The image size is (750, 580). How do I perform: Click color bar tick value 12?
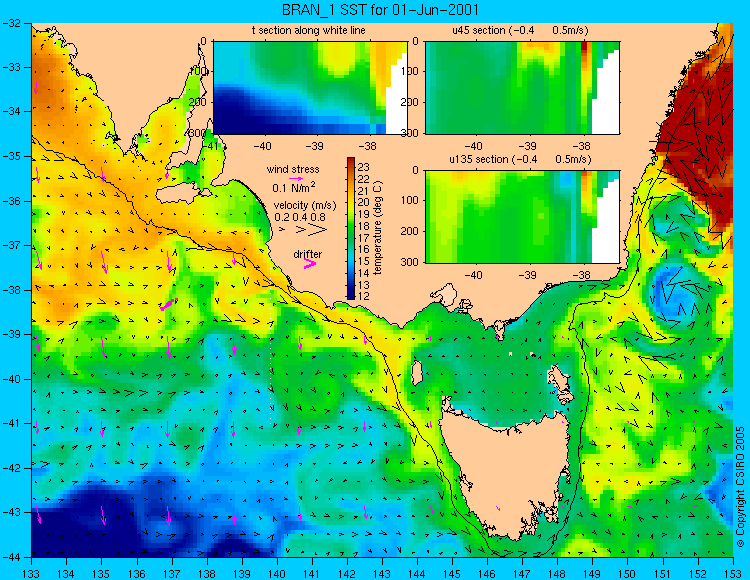(364, 296)
